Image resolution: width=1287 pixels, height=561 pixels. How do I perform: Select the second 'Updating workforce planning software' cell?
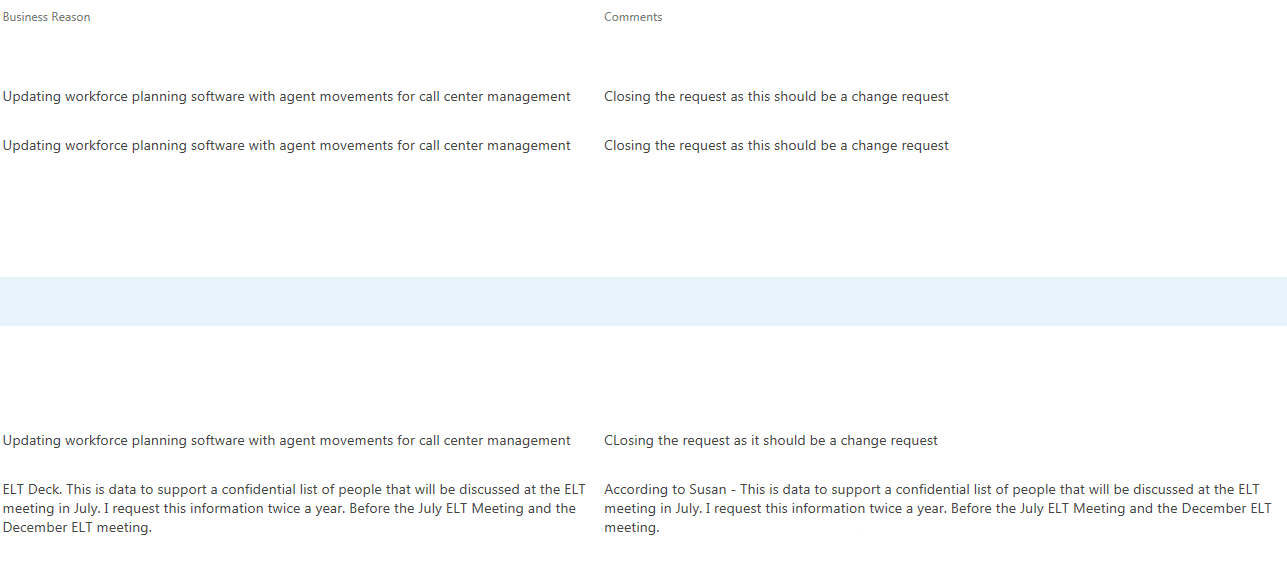coord(287,146)
